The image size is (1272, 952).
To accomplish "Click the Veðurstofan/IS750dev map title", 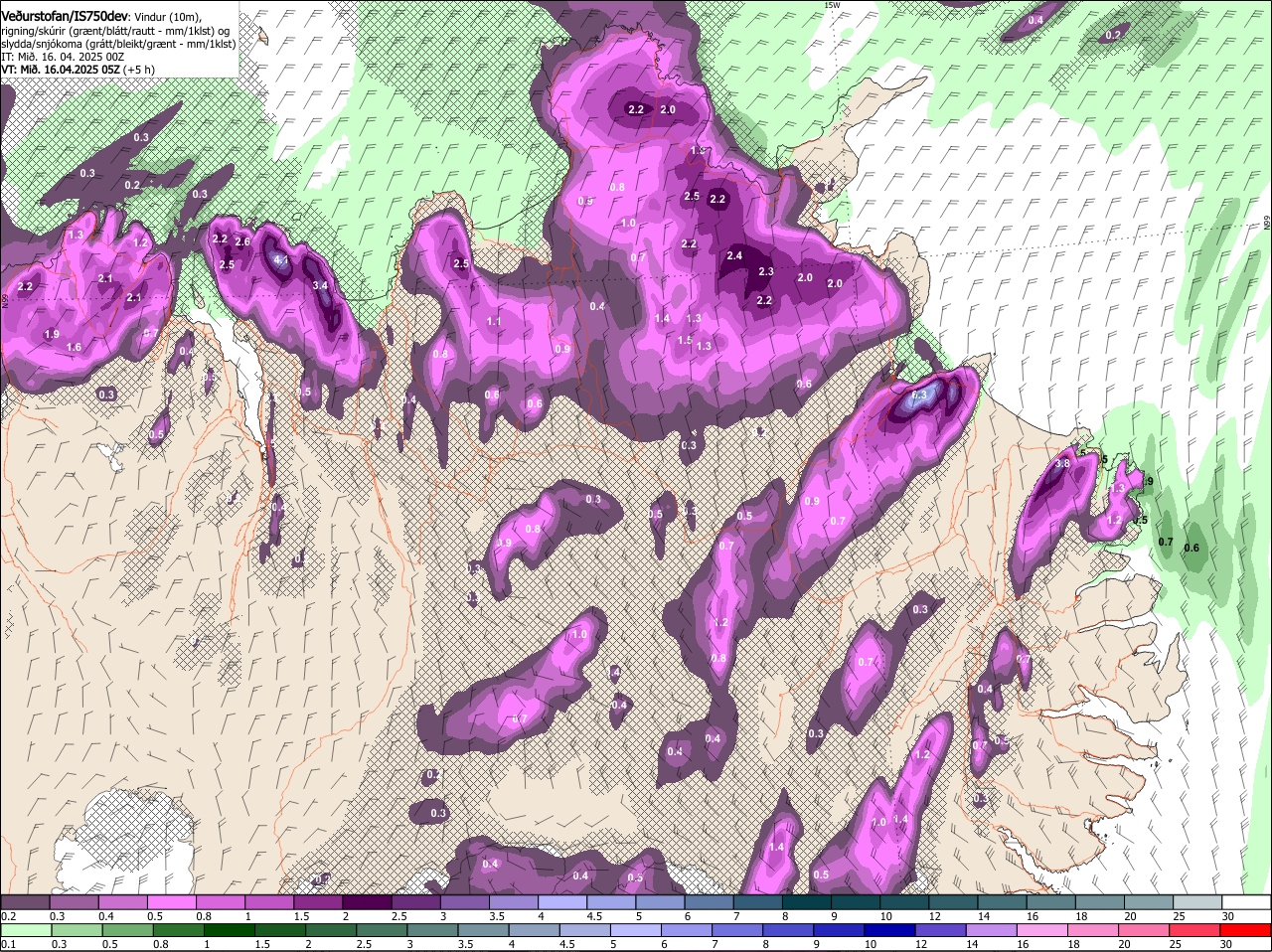I will pos(65,17).
